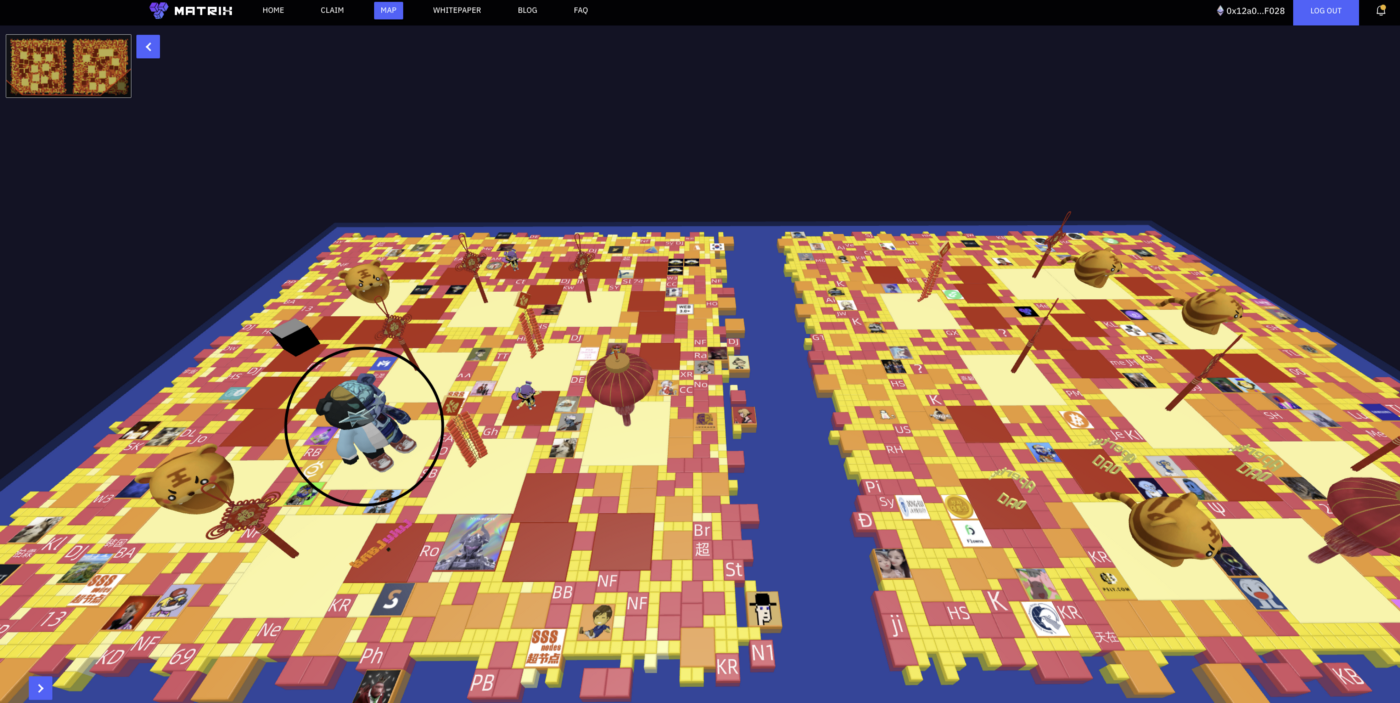
Task: Select the tile labeled Ne
Action: coord(270,630)
